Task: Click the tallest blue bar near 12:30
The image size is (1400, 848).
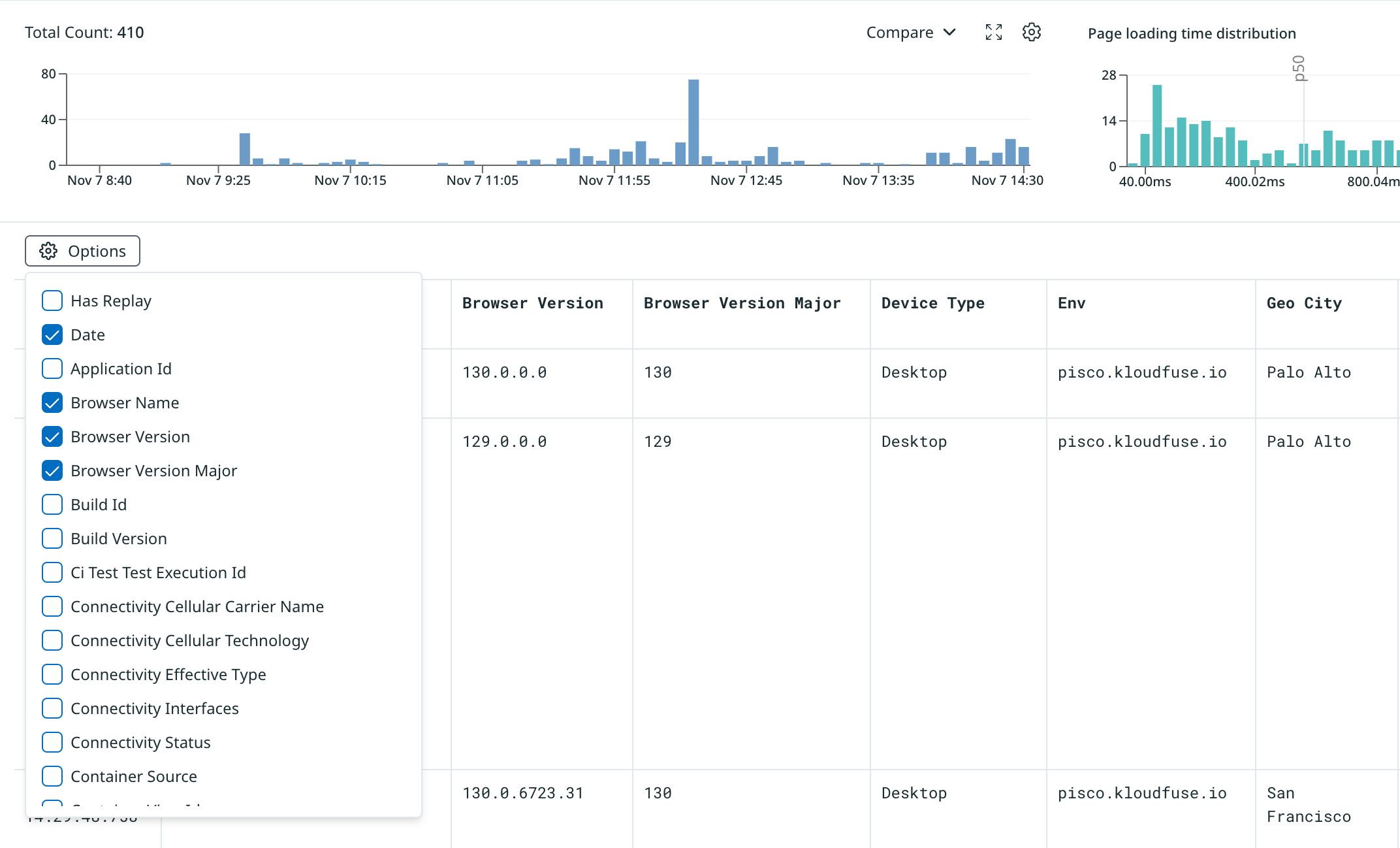Action: click(693, 122)
